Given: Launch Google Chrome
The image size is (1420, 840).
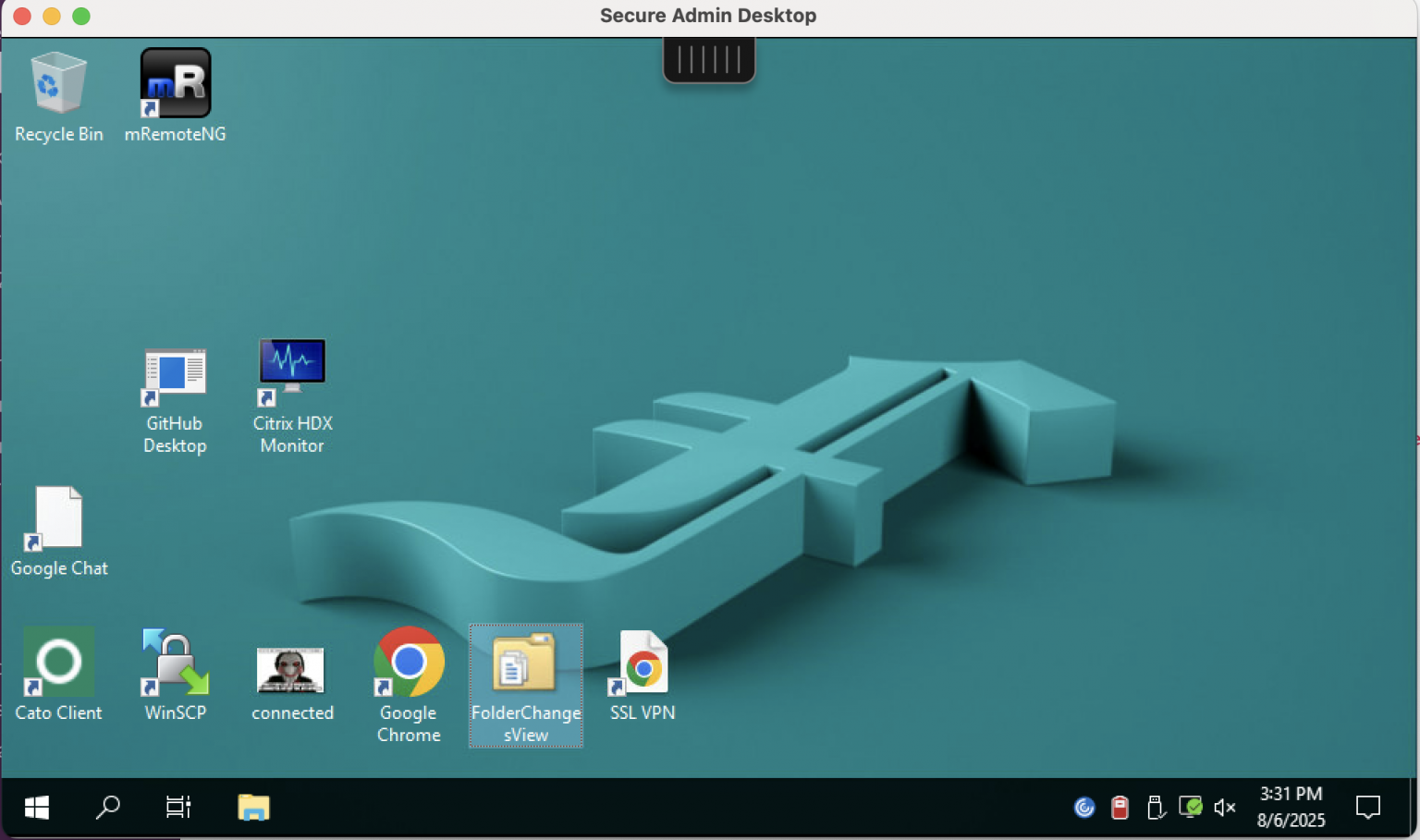Looking at the screenshot, I should pyautogui.click(x=408, y=662).
